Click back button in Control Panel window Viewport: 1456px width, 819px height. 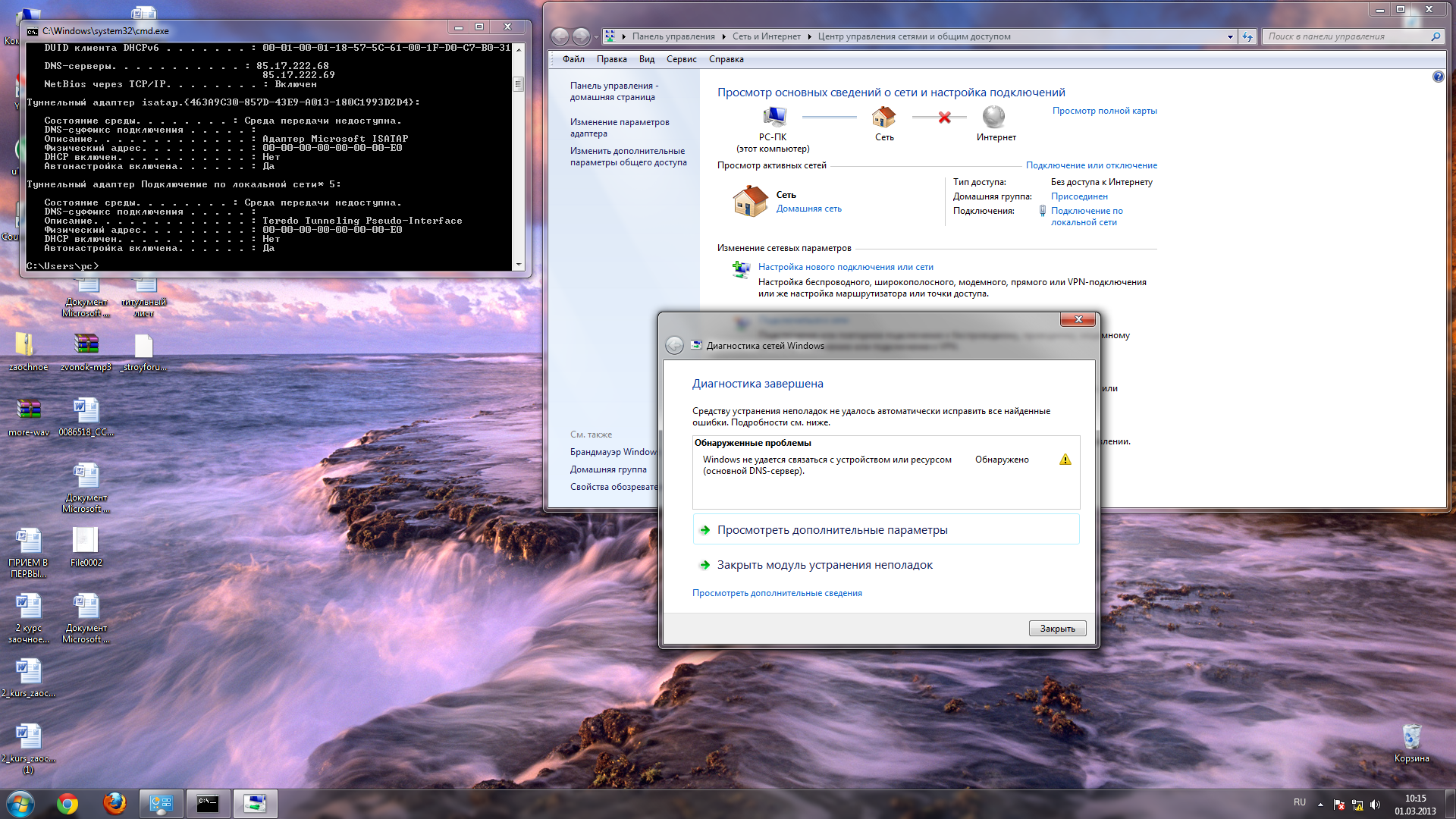pyautogui.click(x=560, y=36)
